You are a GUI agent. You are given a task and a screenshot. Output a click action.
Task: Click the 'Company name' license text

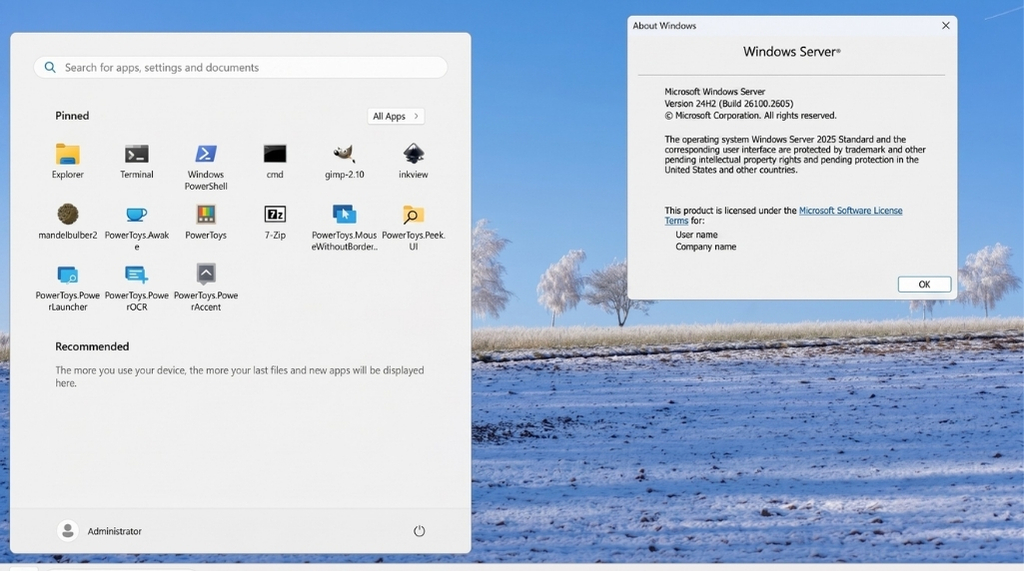point(705,246)
